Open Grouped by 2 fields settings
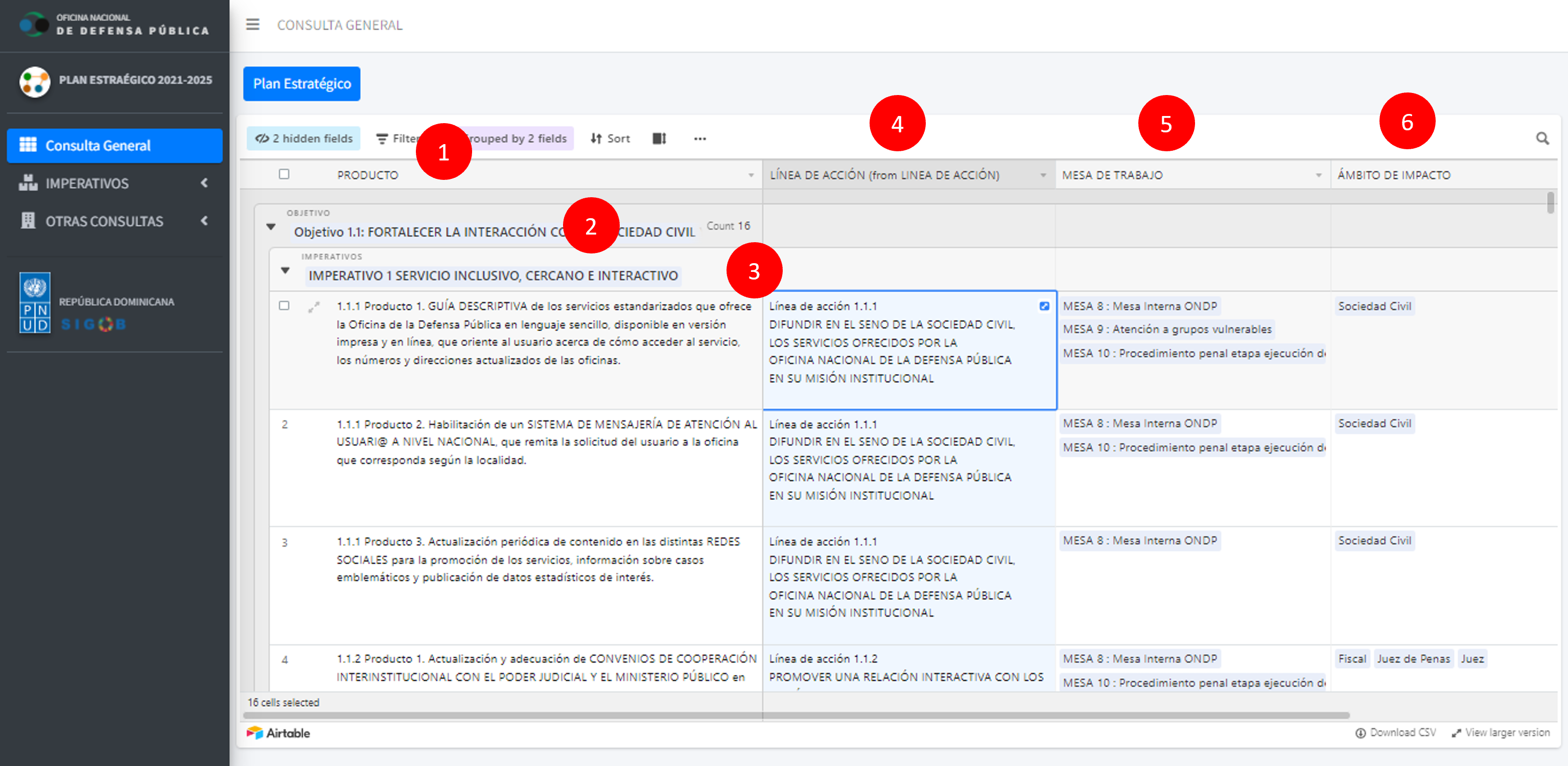 tap(519, 138)
